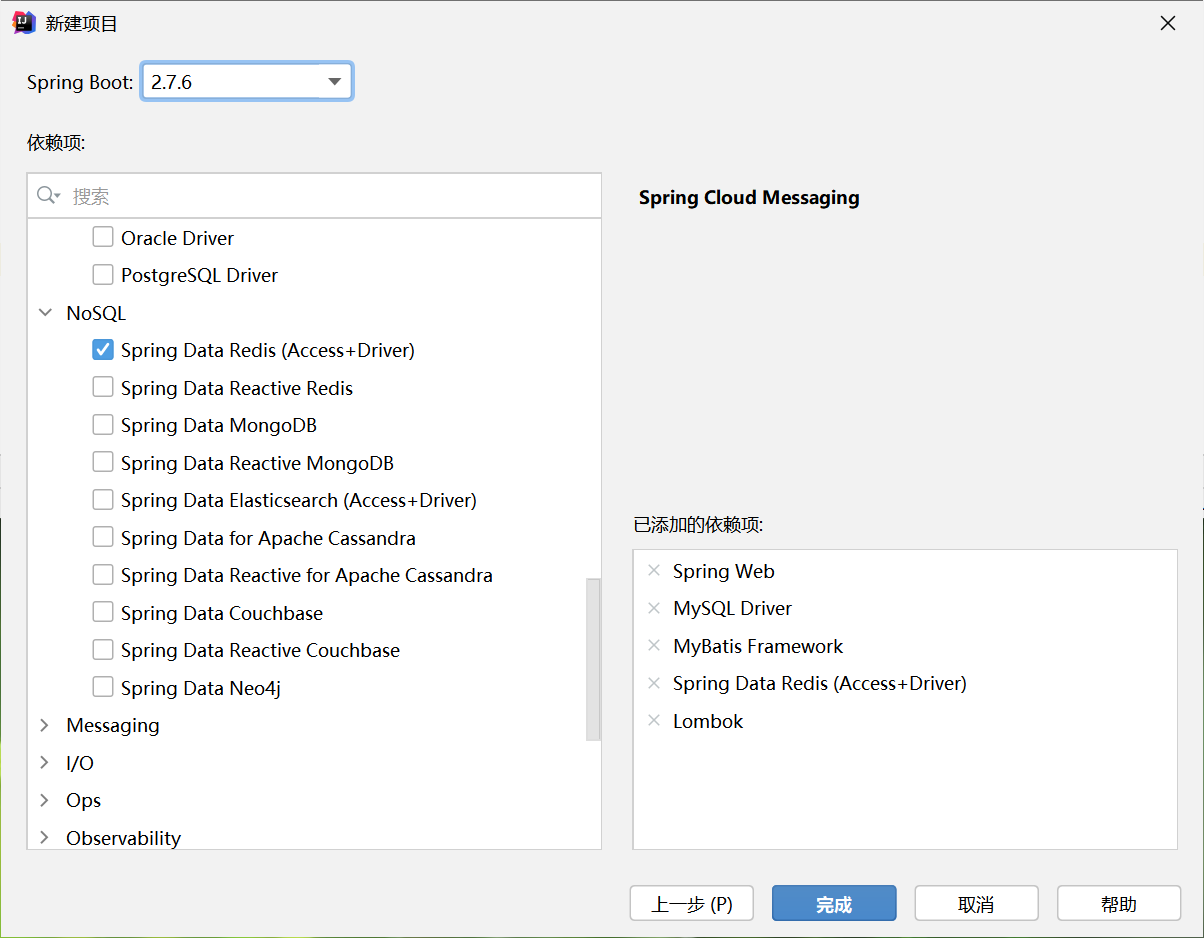Select Spring Data for Apache Cassandra checkbox
1204x938 pixels.
click(x=103, y=538)
